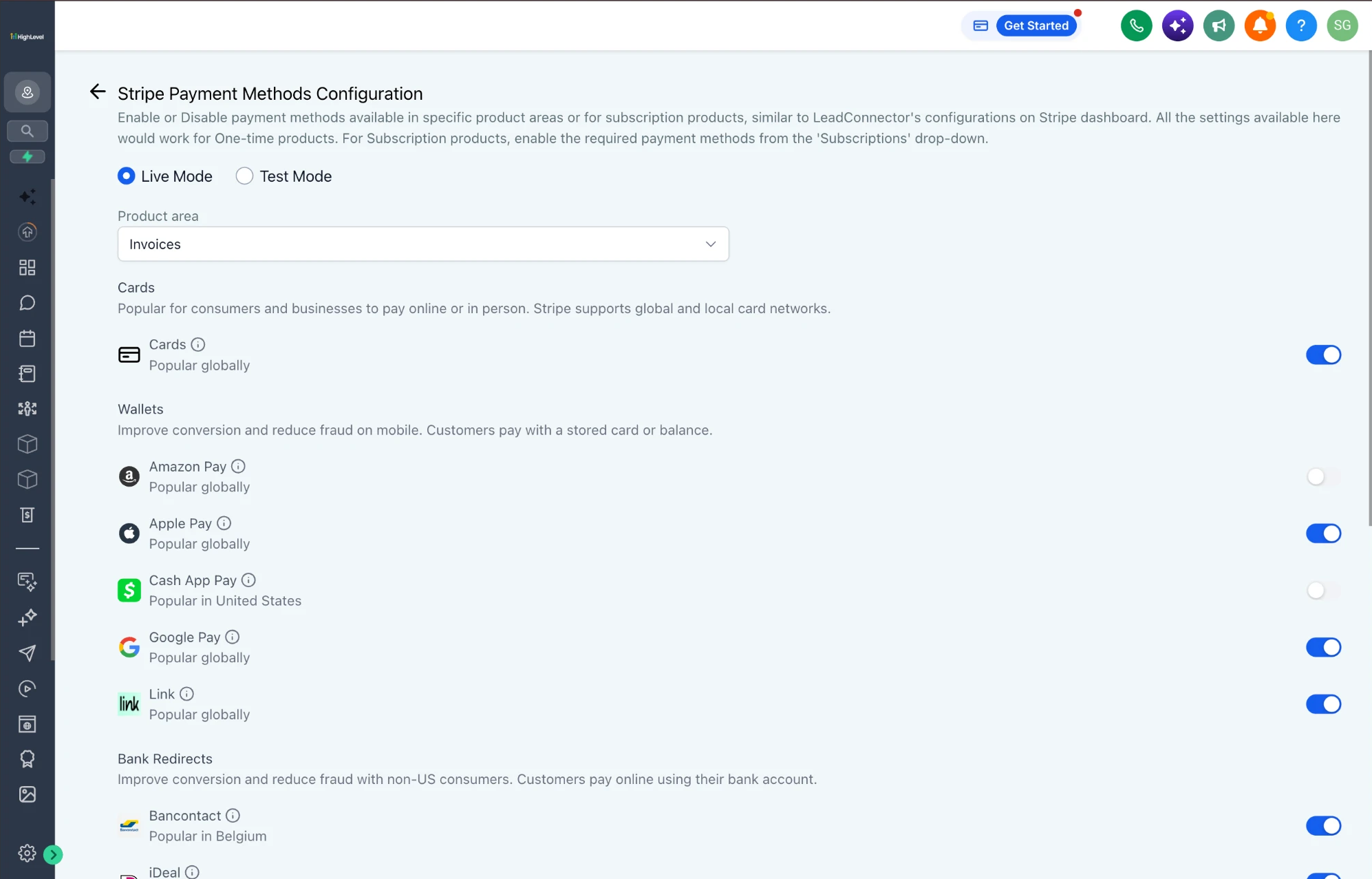Open Conversations chat bubble in sidebar
This screenshot has width=1372, height=879.
click(28, 303)
